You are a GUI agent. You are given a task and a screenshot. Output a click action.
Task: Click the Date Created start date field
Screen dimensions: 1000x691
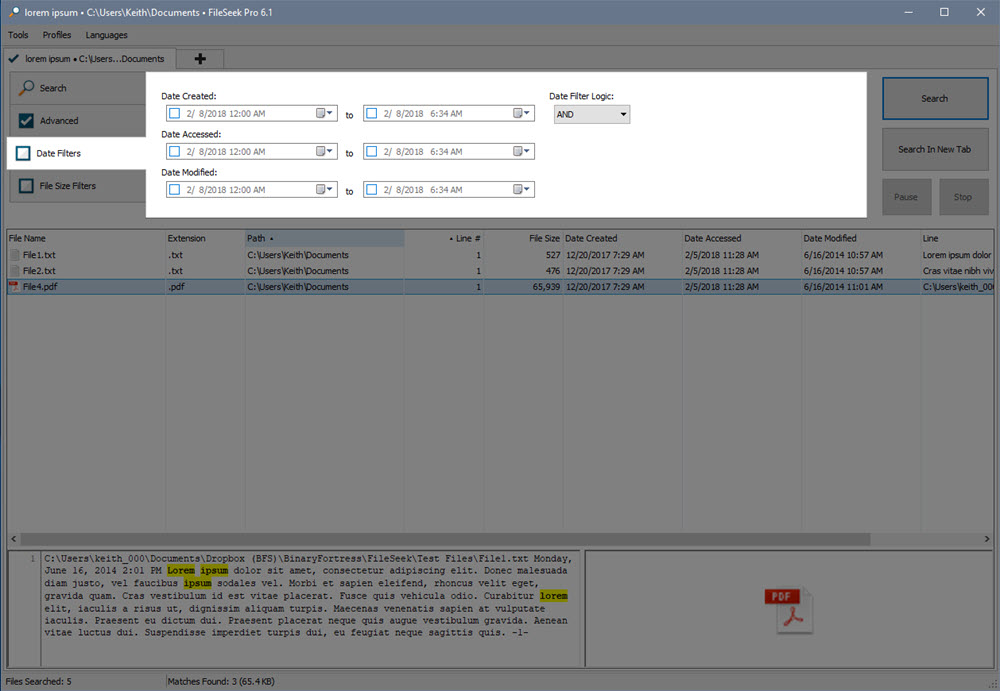tap(251, 114)
